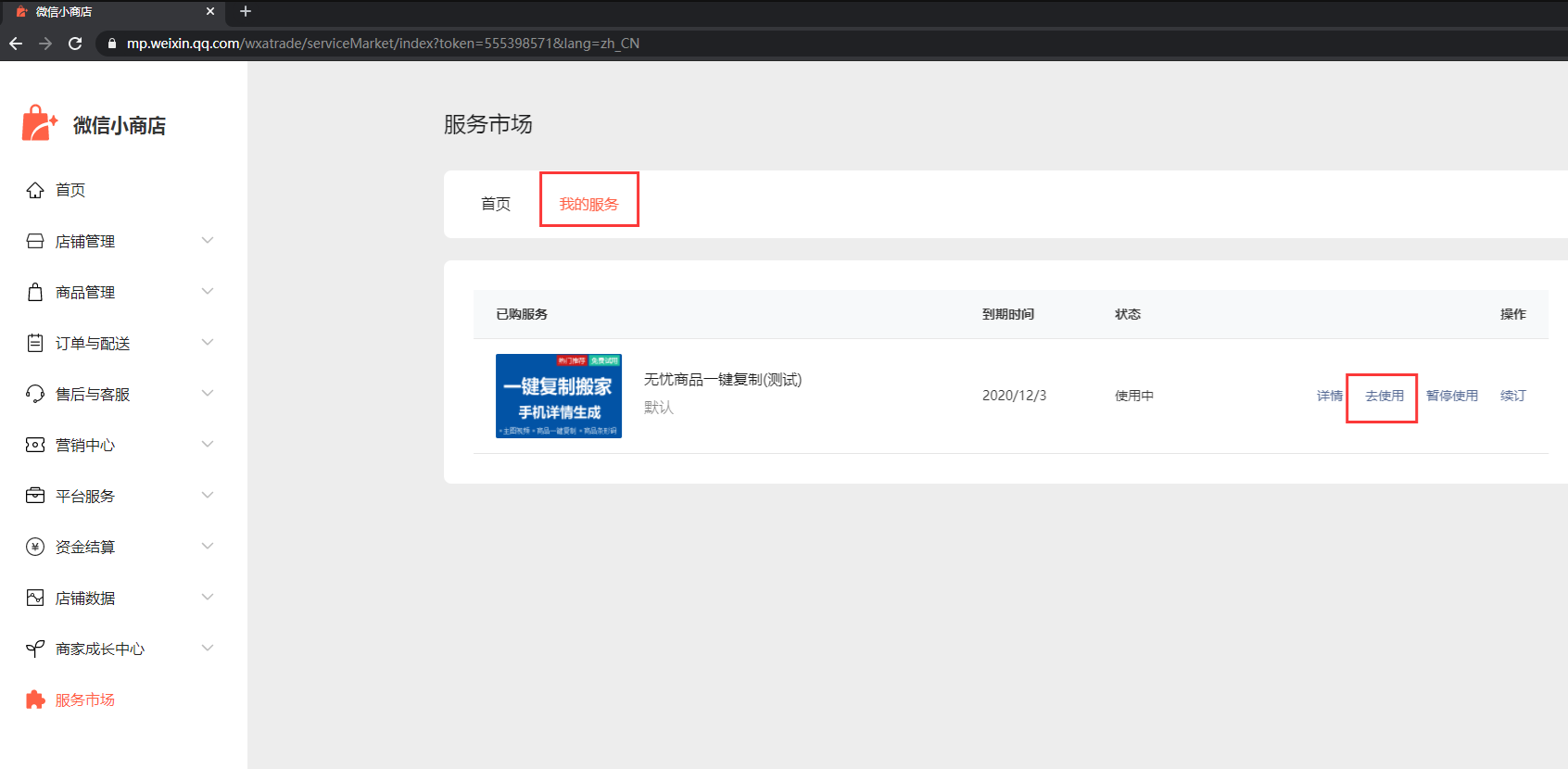
Task: Click the 到期时间 column header
Action: coord(1008,314)
